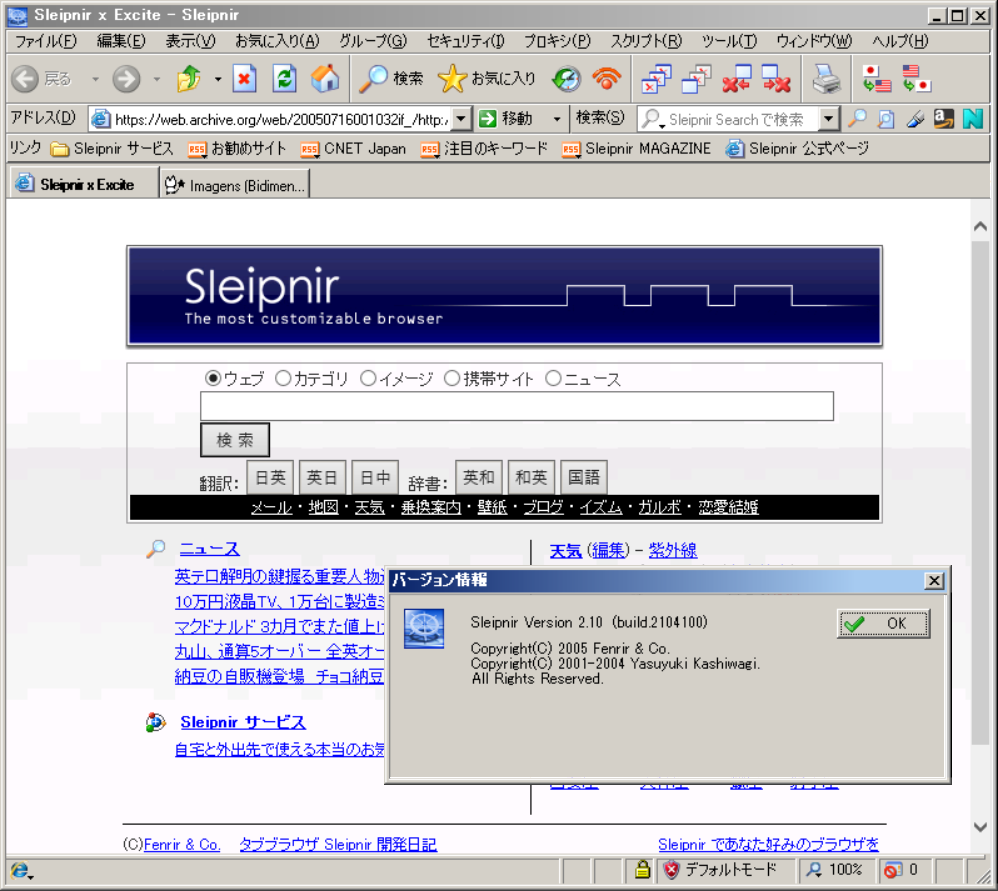998x891 pixels.
Task: Open the ファイル(F) menu
Action: tap(46, 41)
